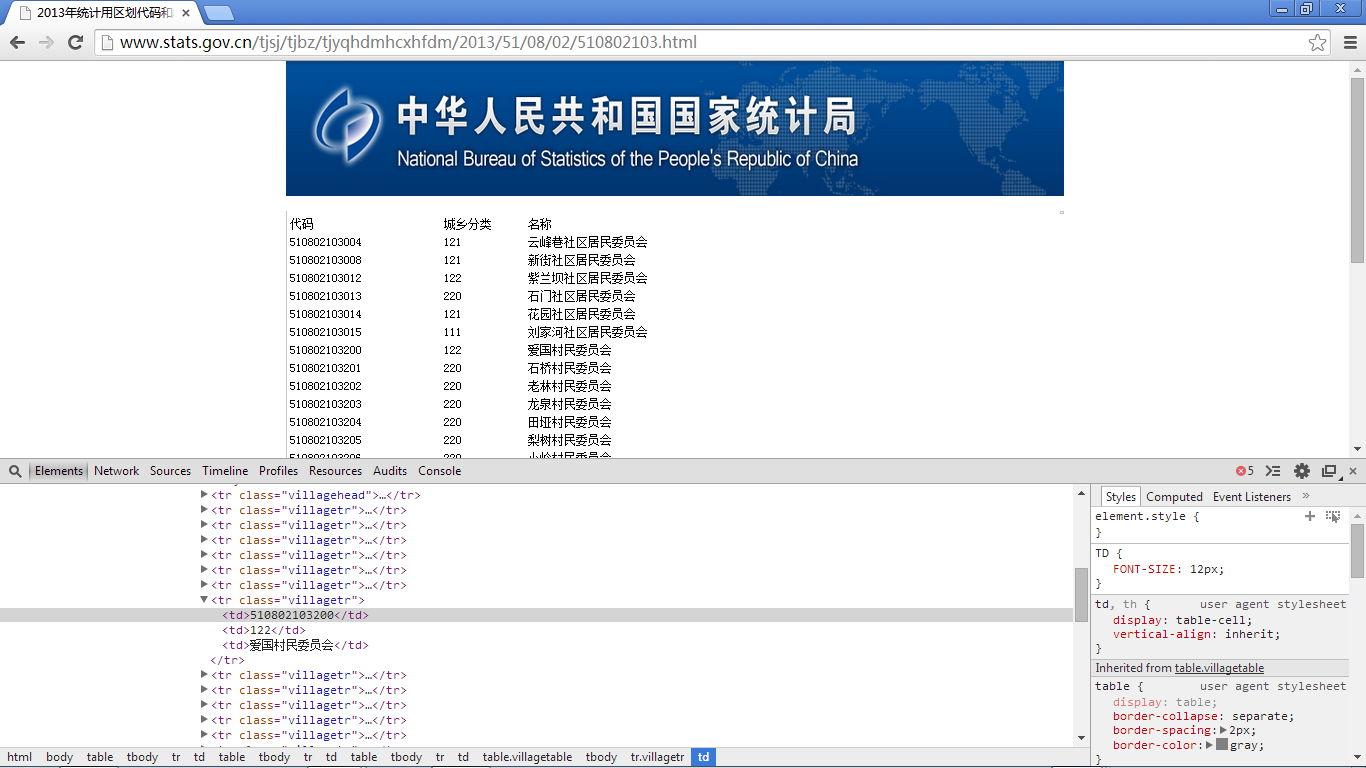The height and width of the screenshot is (768, 1366).
Task: Click the new style rule plus icon
Action: (x=1310, y=516)
